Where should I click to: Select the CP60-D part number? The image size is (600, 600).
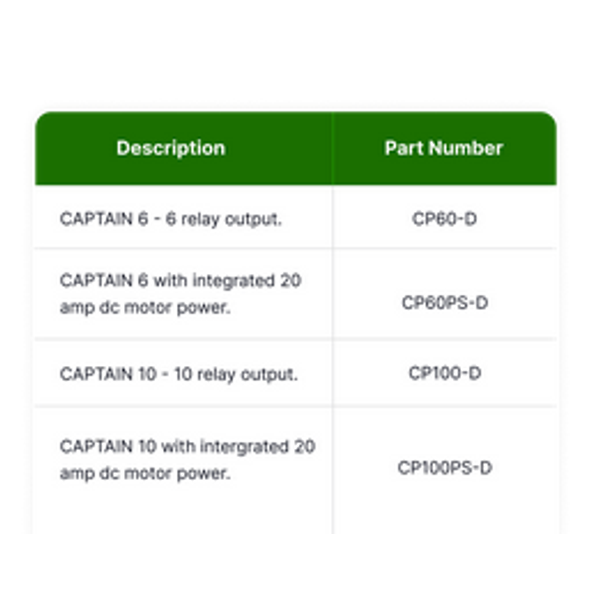444,219
